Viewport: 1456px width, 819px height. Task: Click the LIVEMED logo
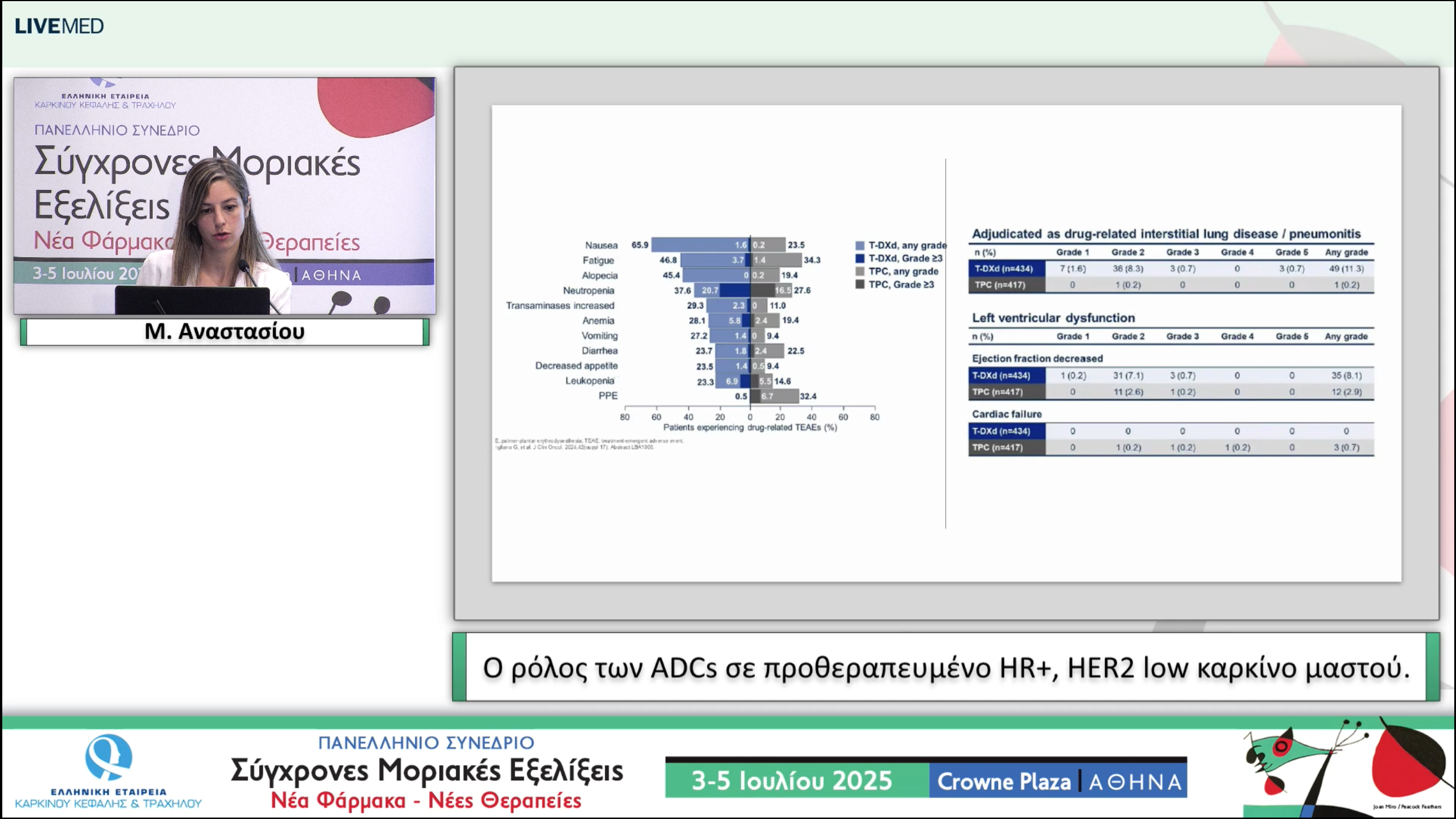click(59, 26)
